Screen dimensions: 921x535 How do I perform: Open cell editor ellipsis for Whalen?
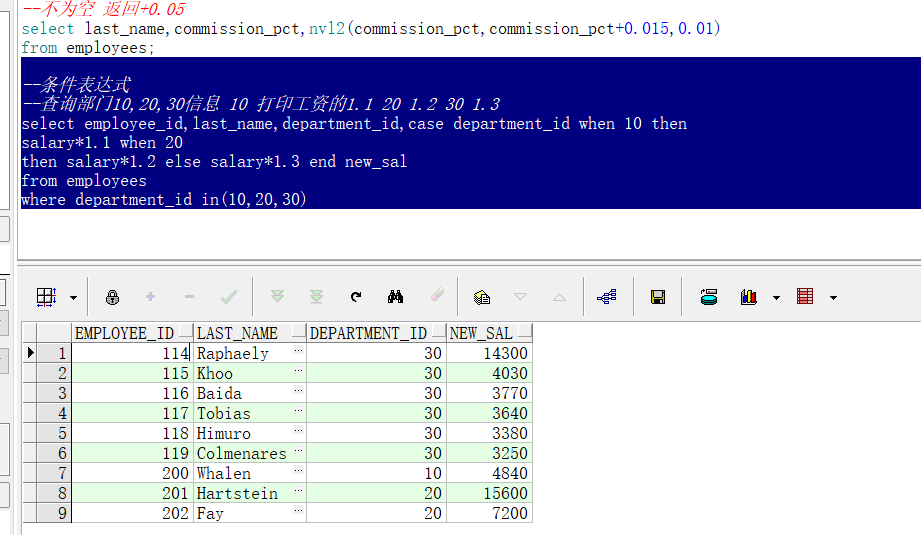tap(298, 470)
